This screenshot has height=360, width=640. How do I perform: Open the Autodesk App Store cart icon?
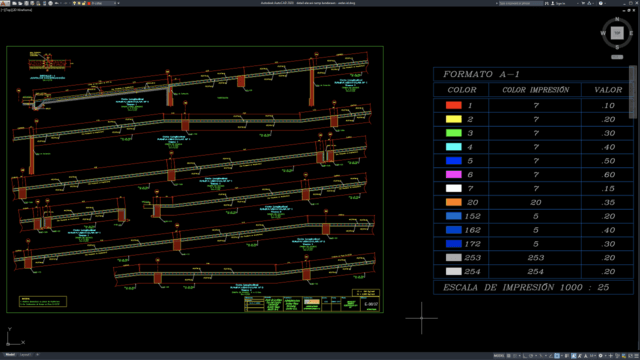pos(583,3)
